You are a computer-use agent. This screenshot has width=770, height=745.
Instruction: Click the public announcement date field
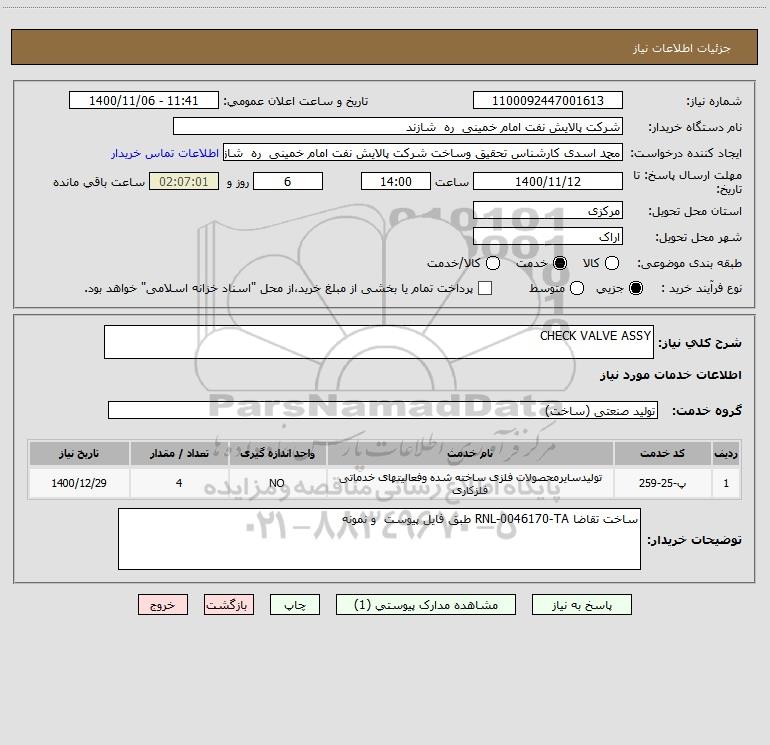(x=143, y=100)
